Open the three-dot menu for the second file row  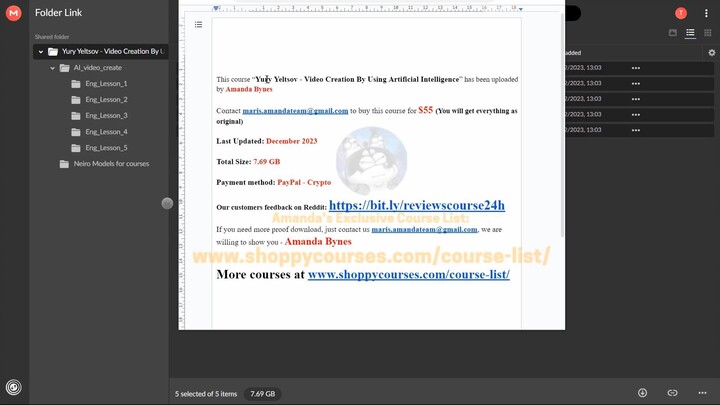(636, 84)
